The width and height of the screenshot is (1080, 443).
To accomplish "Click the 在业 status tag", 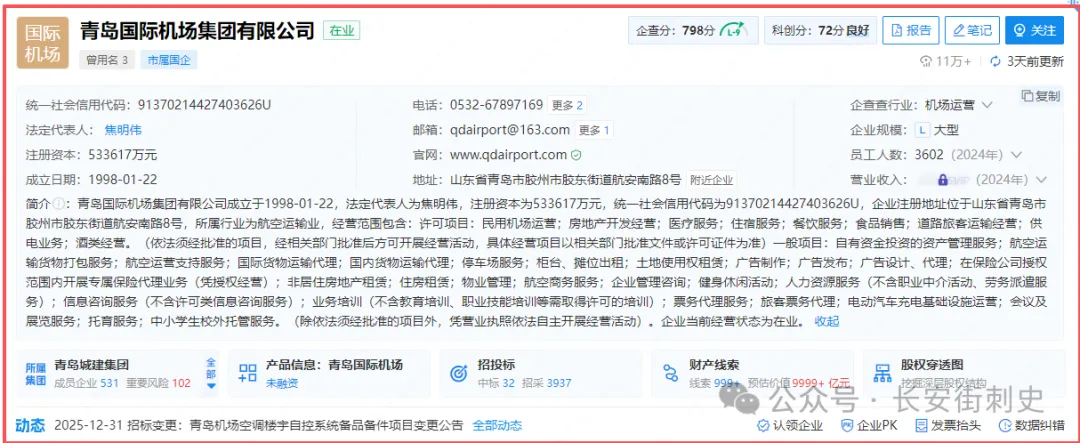I will pos(341,30).
